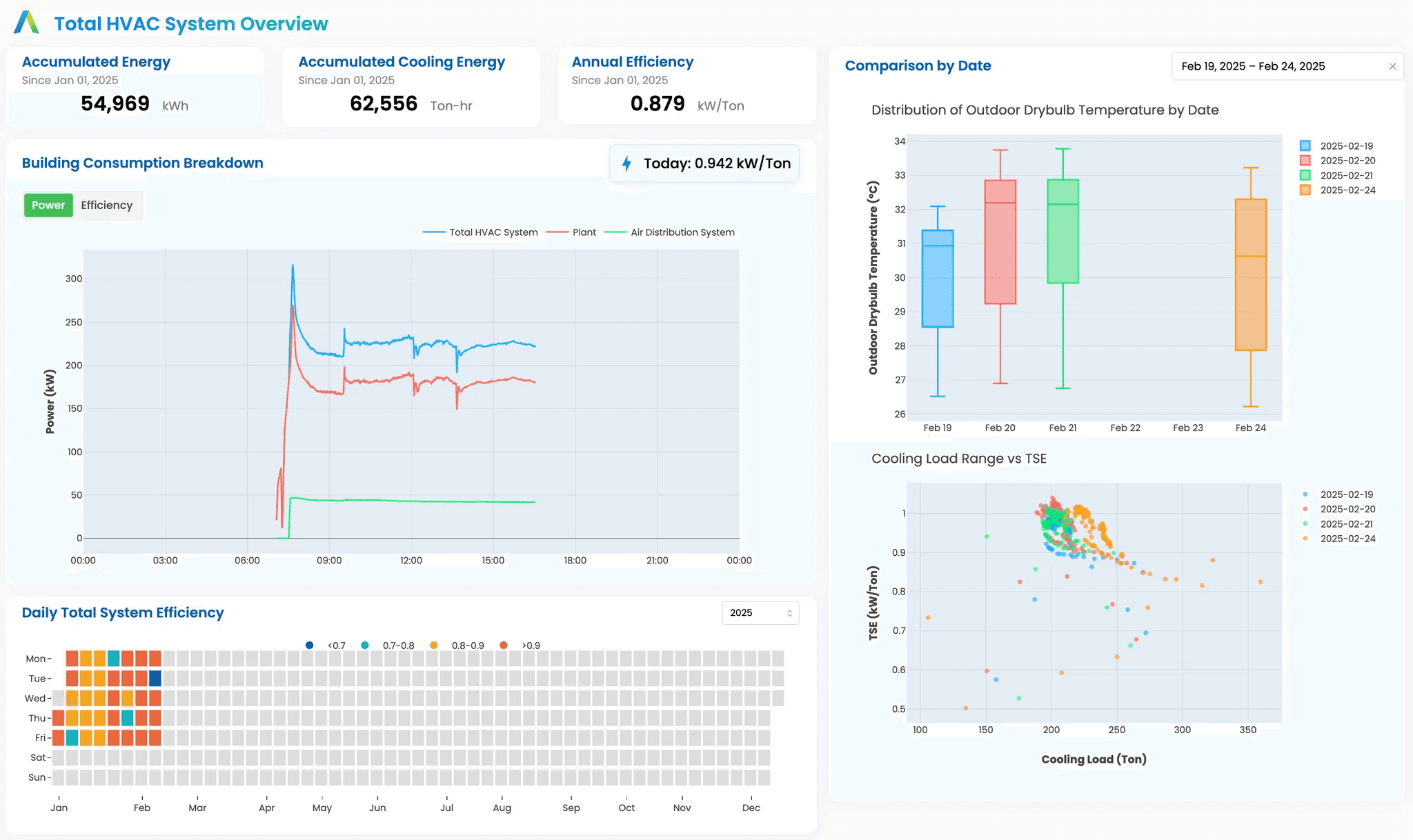Click the 2025-02-19 boxplot legend box
This screenshot has width=1413, height=840.
(x=1305, y=146)
